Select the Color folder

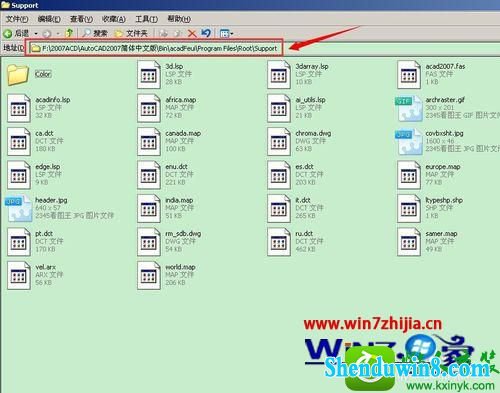tap(18, 74)
